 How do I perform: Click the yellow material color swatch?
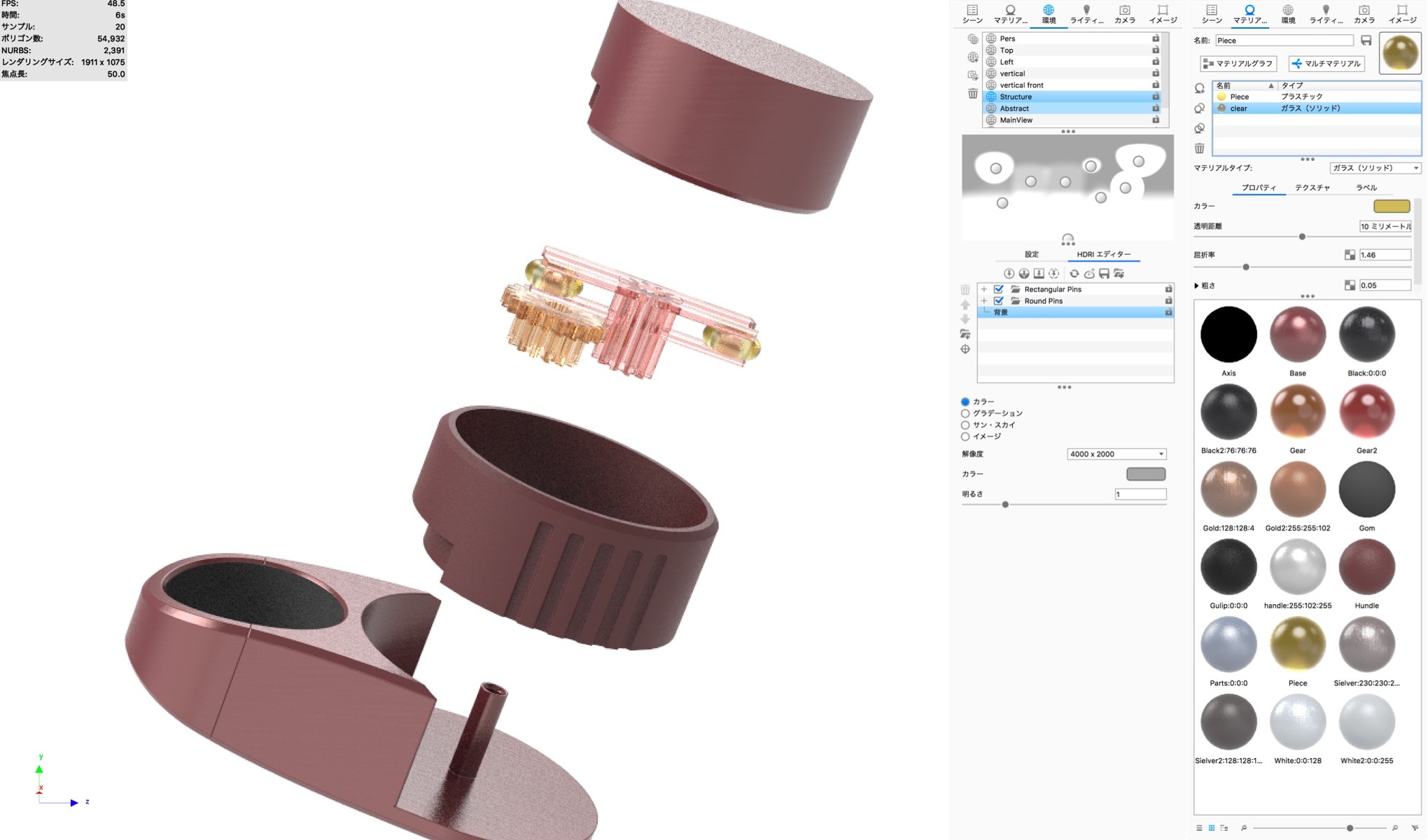(1391, 206)
